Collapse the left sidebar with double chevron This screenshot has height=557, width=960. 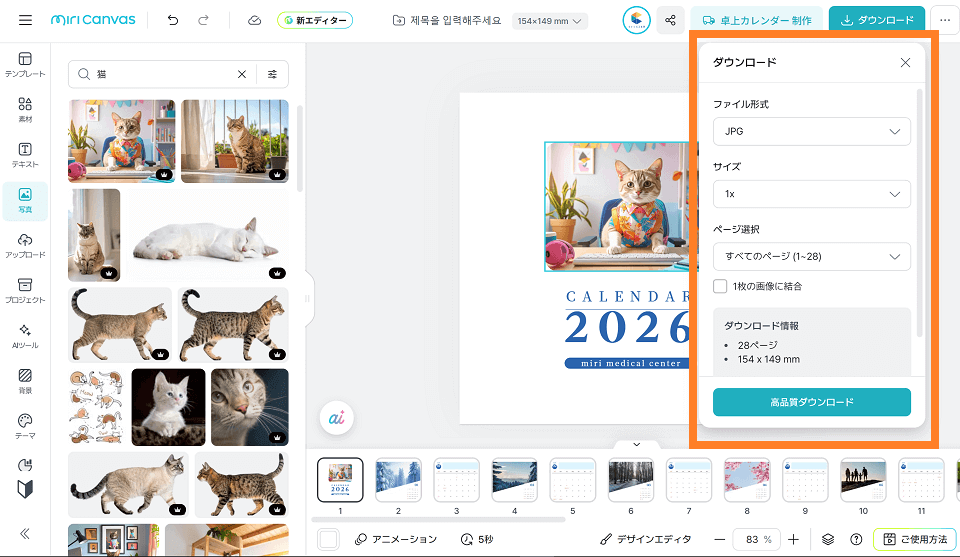(x=25, y=534)
